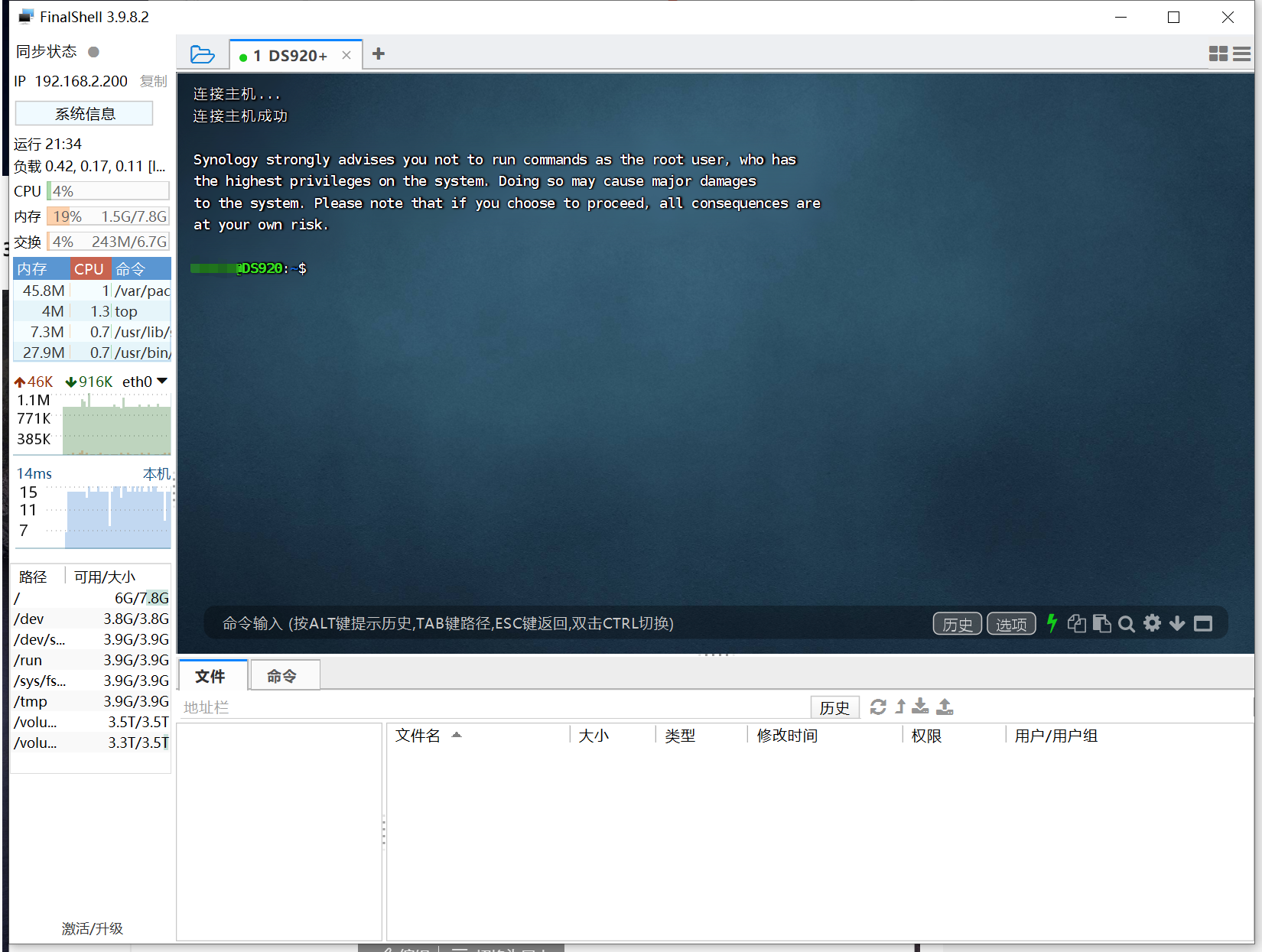The height and width of the screenshot is (952, 1262).
Task: Open the settings gear in command toolbar
Action: click(x=1152, y=623)
